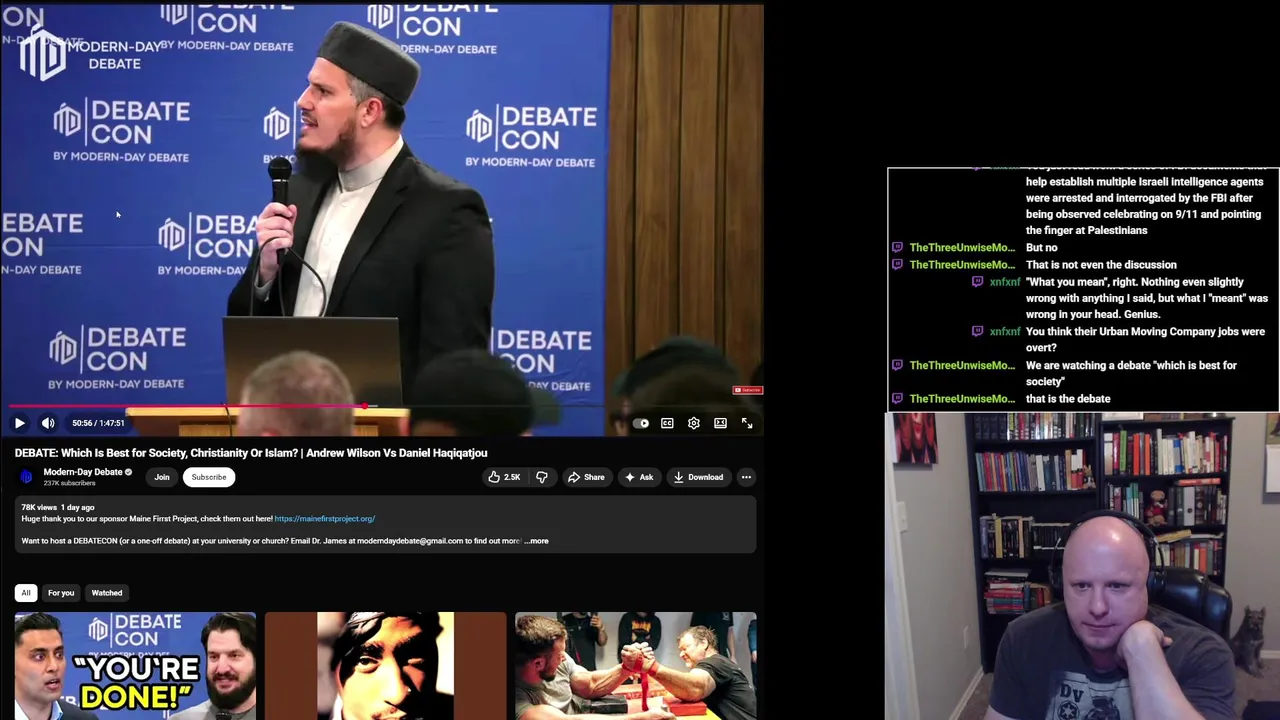Select the For you filter chip

(x=61, y=593)
